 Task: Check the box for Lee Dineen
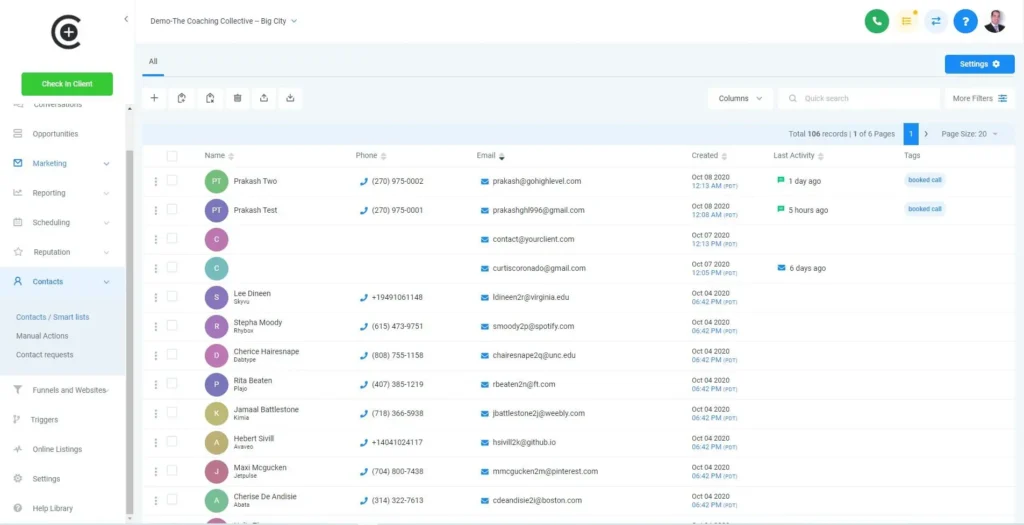(172, 297)
